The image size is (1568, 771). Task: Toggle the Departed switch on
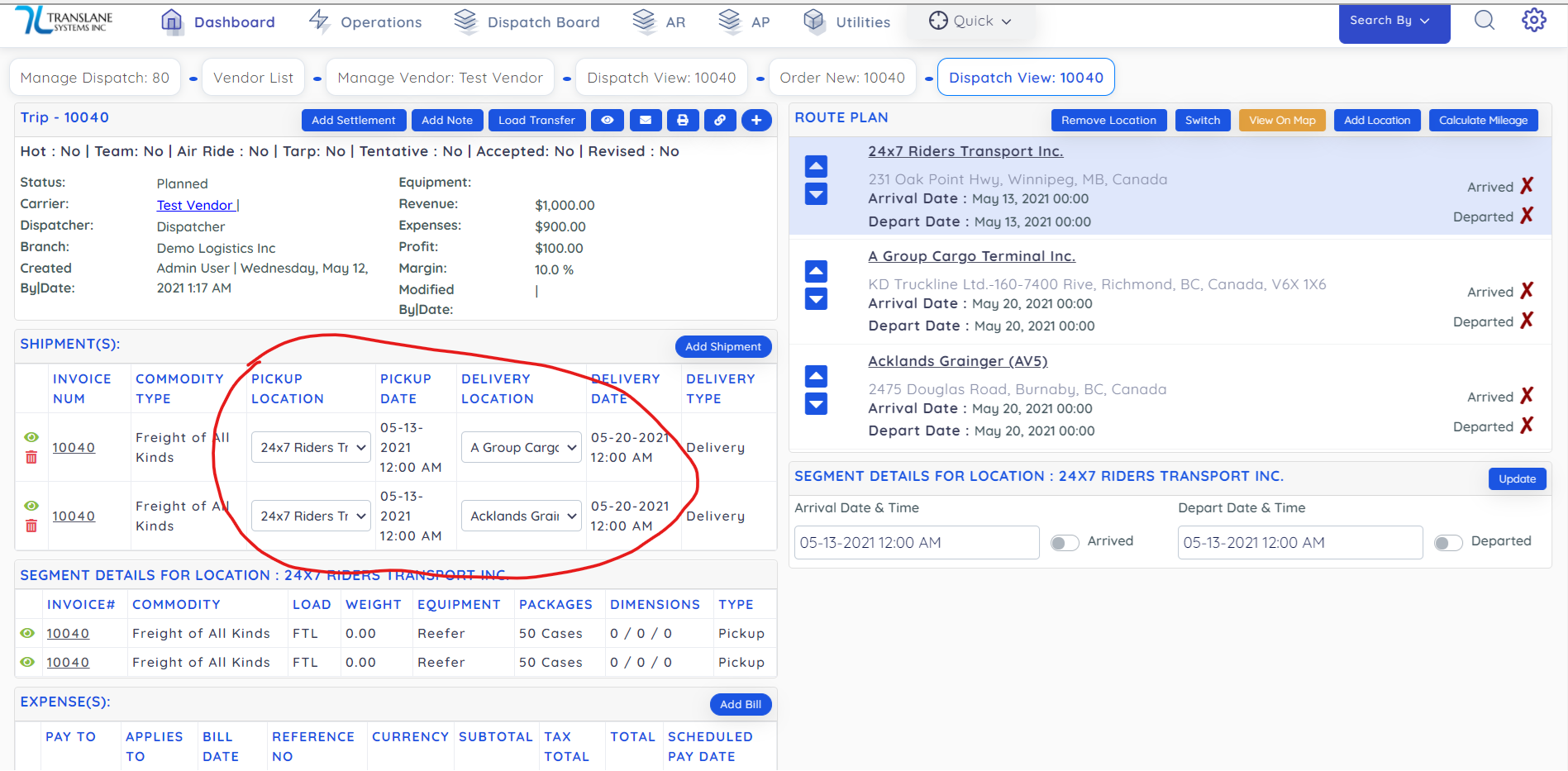tap(1448, 543)
